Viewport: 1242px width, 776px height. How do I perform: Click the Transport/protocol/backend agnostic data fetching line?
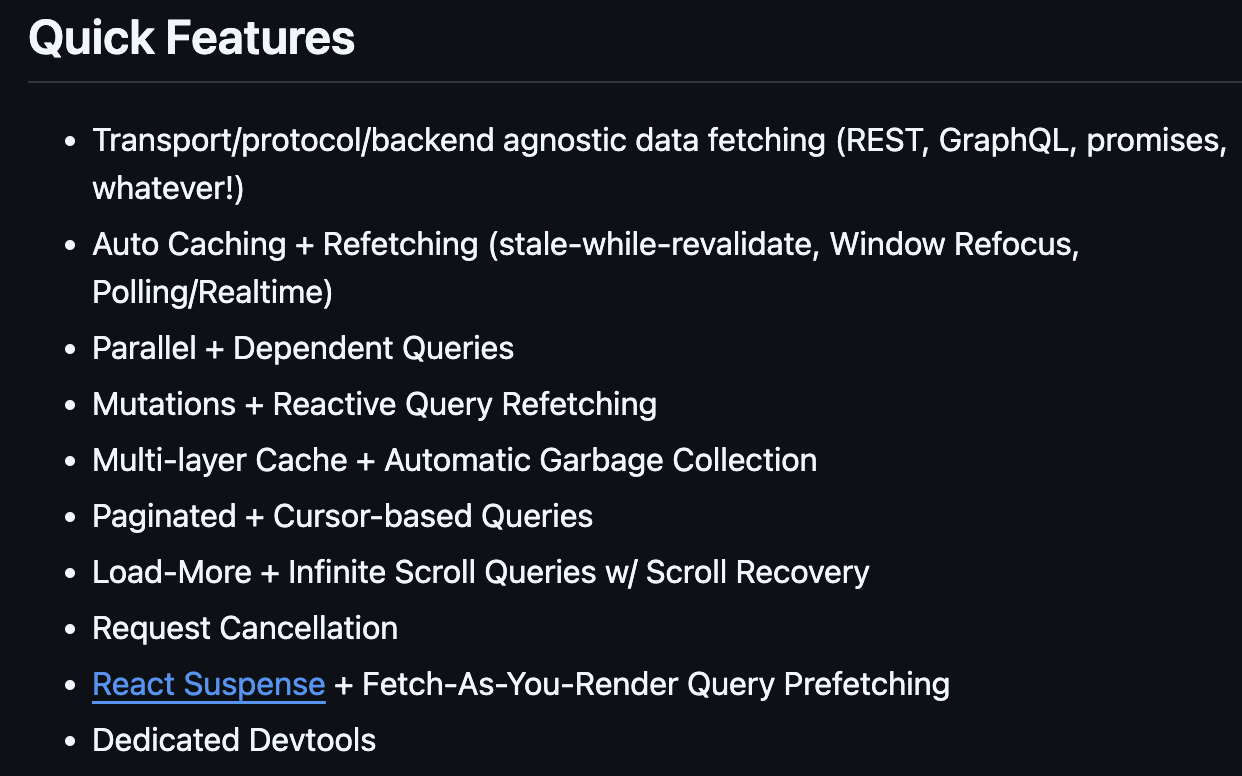(x=659, y=141)
